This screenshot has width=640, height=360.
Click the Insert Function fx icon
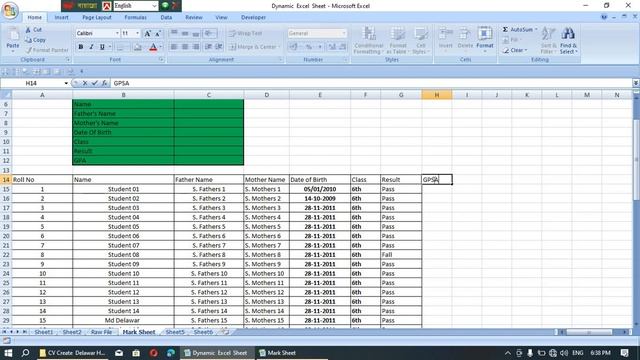[x=104, y=83]
